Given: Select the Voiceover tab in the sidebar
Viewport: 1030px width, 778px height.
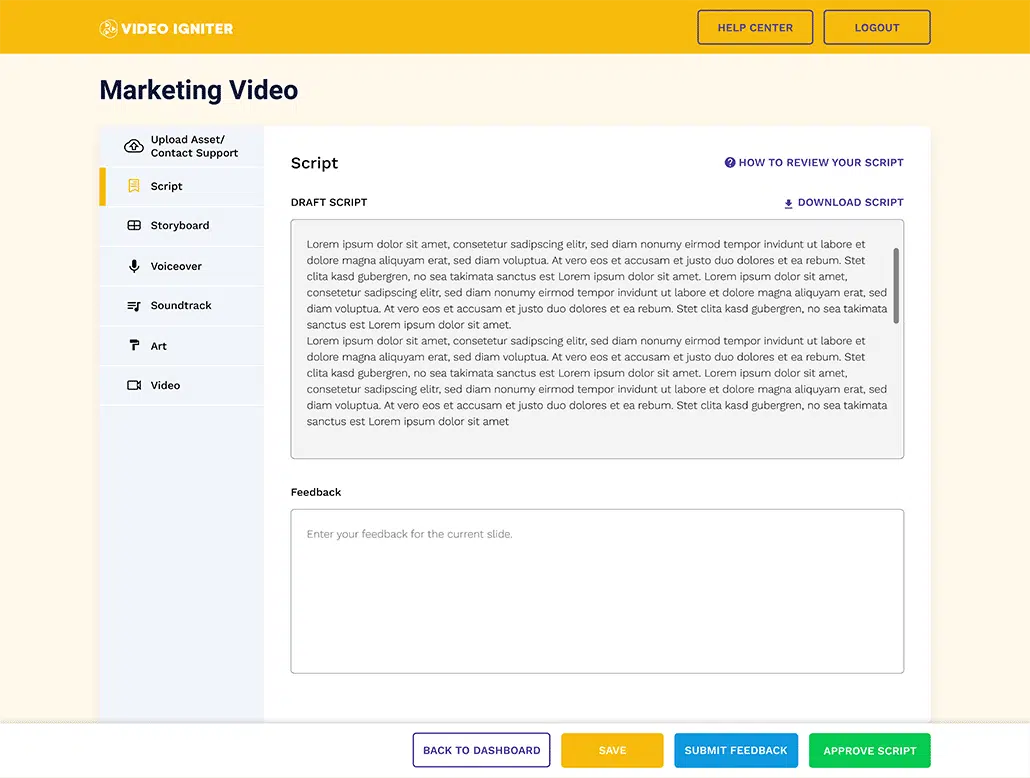Looking at the screenshot, I should click(181, 266).
